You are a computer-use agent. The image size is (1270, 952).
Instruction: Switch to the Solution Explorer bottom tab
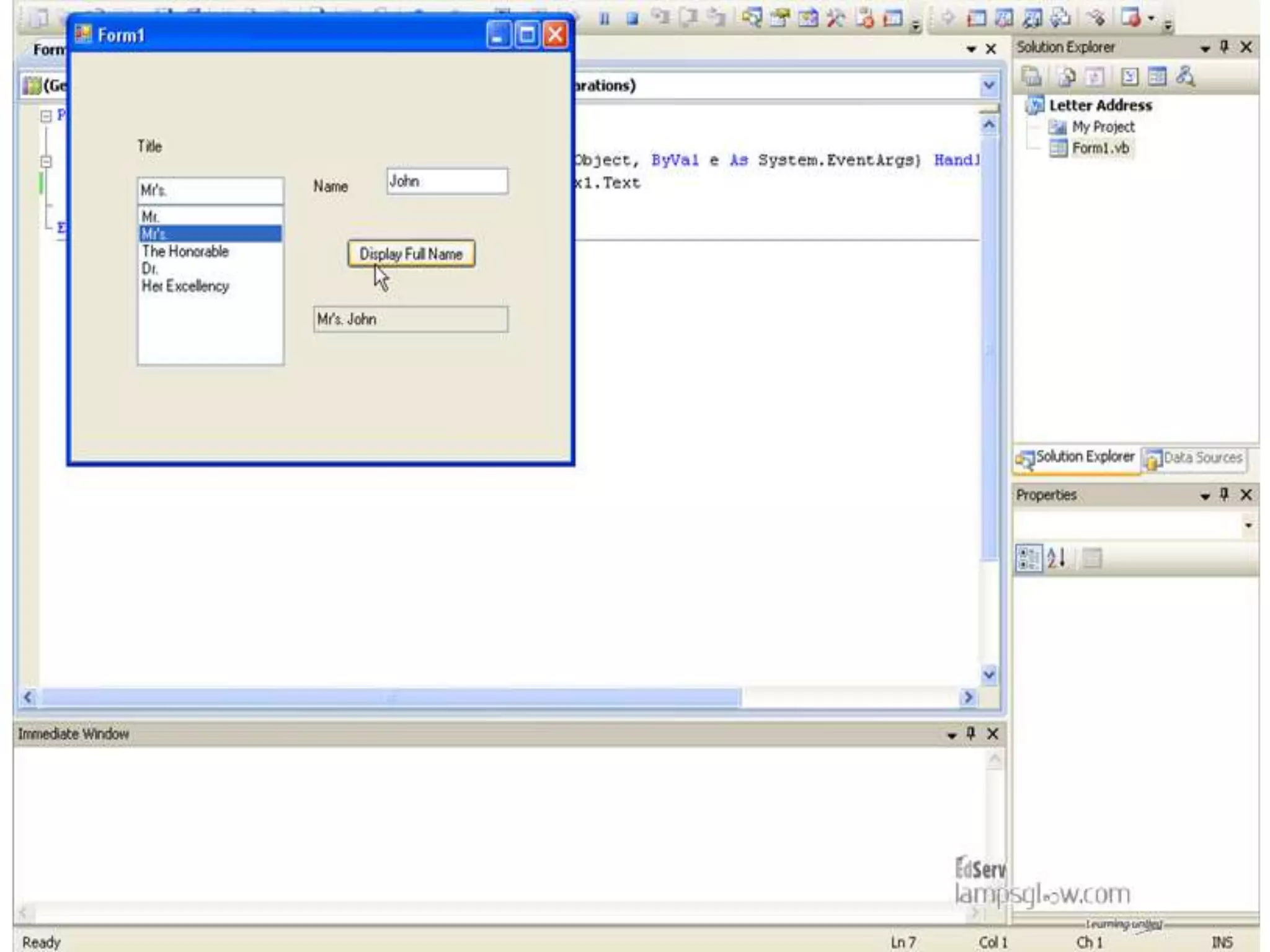(1076, 457)
